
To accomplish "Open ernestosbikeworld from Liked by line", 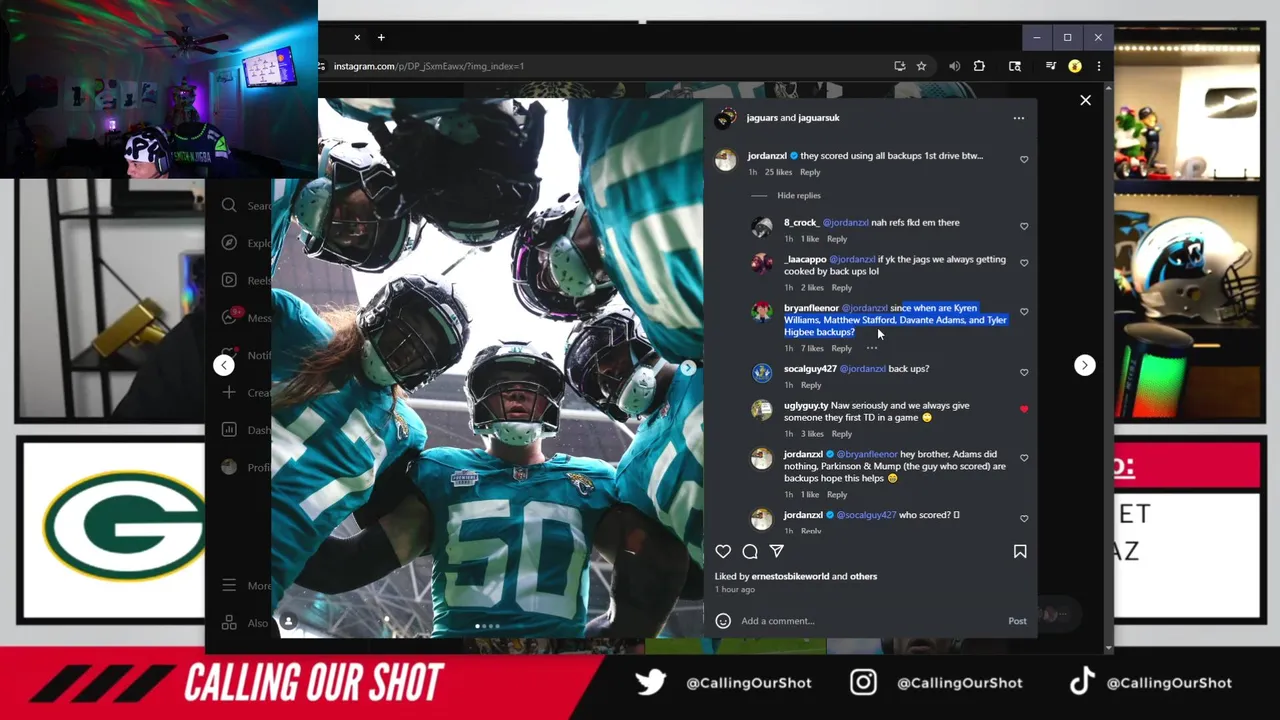I will (790, 576).
